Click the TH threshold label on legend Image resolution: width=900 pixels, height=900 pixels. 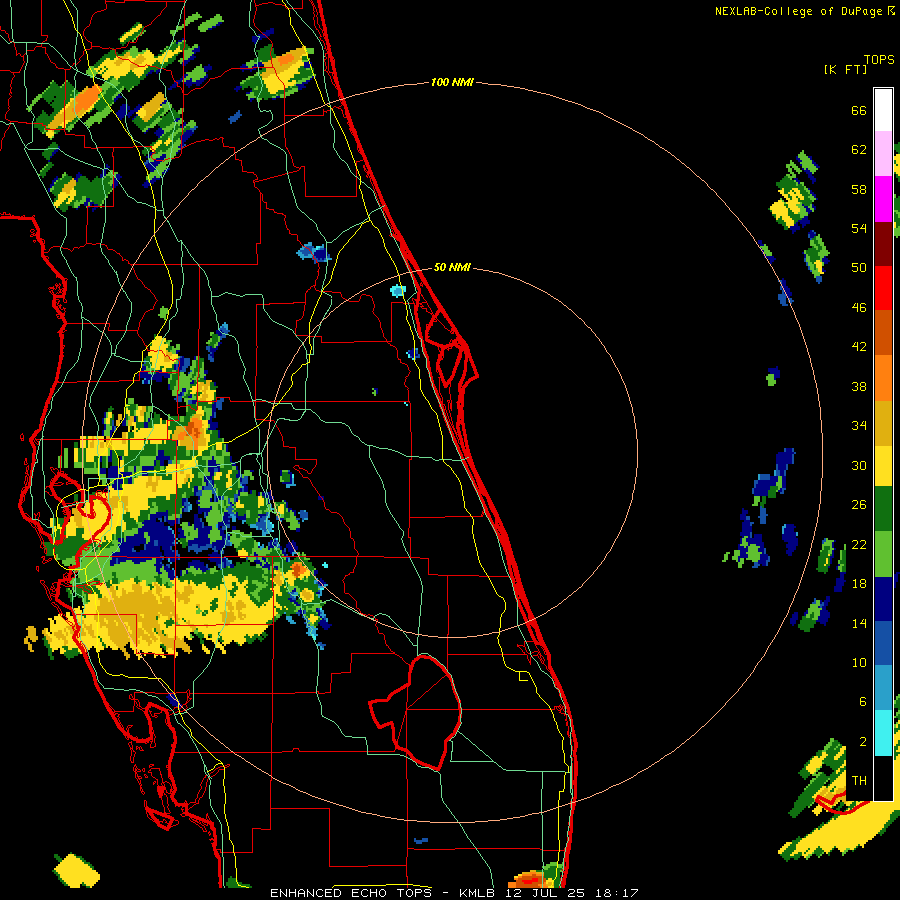[859, 781]
